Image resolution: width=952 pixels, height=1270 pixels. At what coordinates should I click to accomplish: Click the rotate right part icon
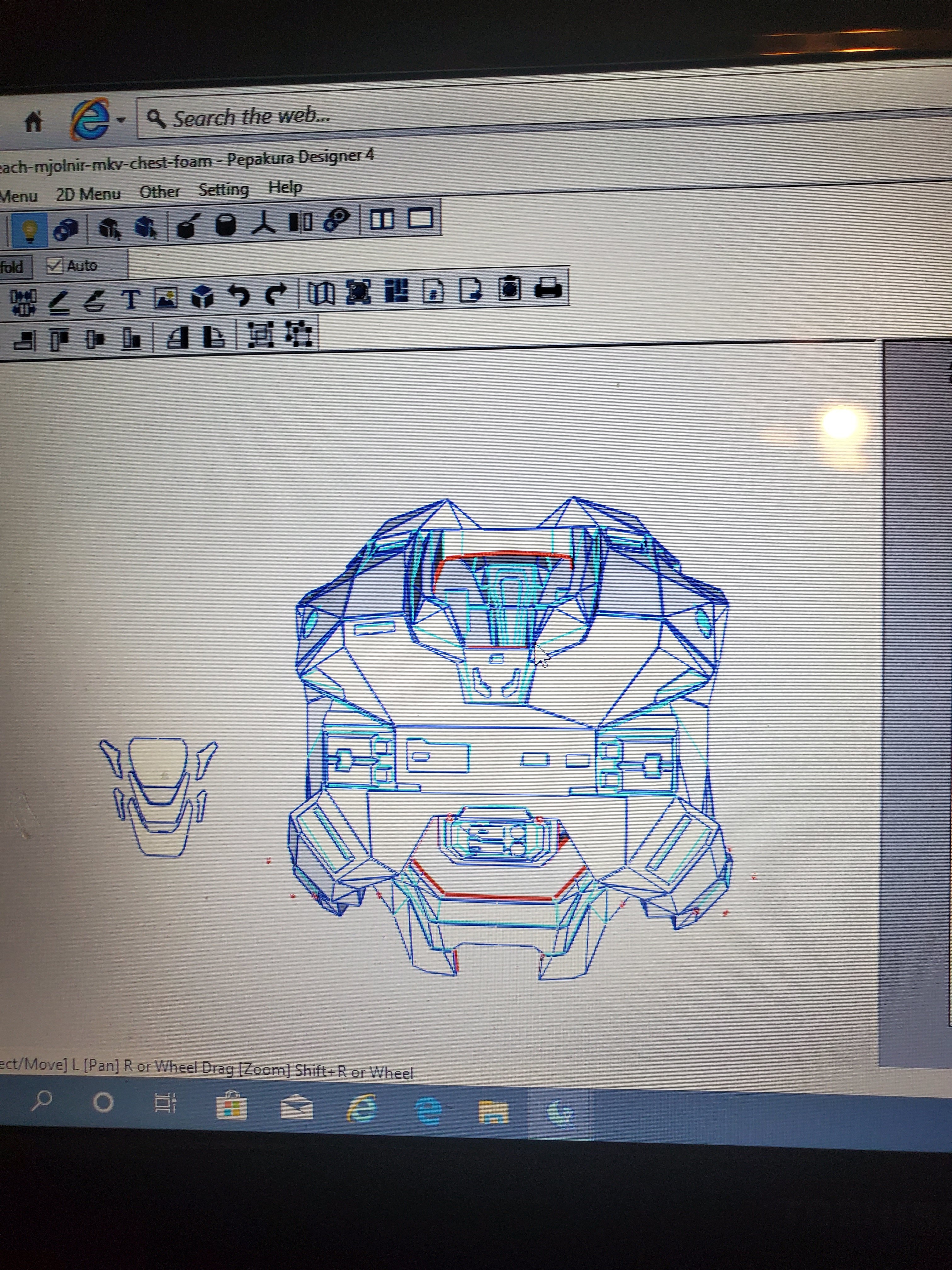214,337
